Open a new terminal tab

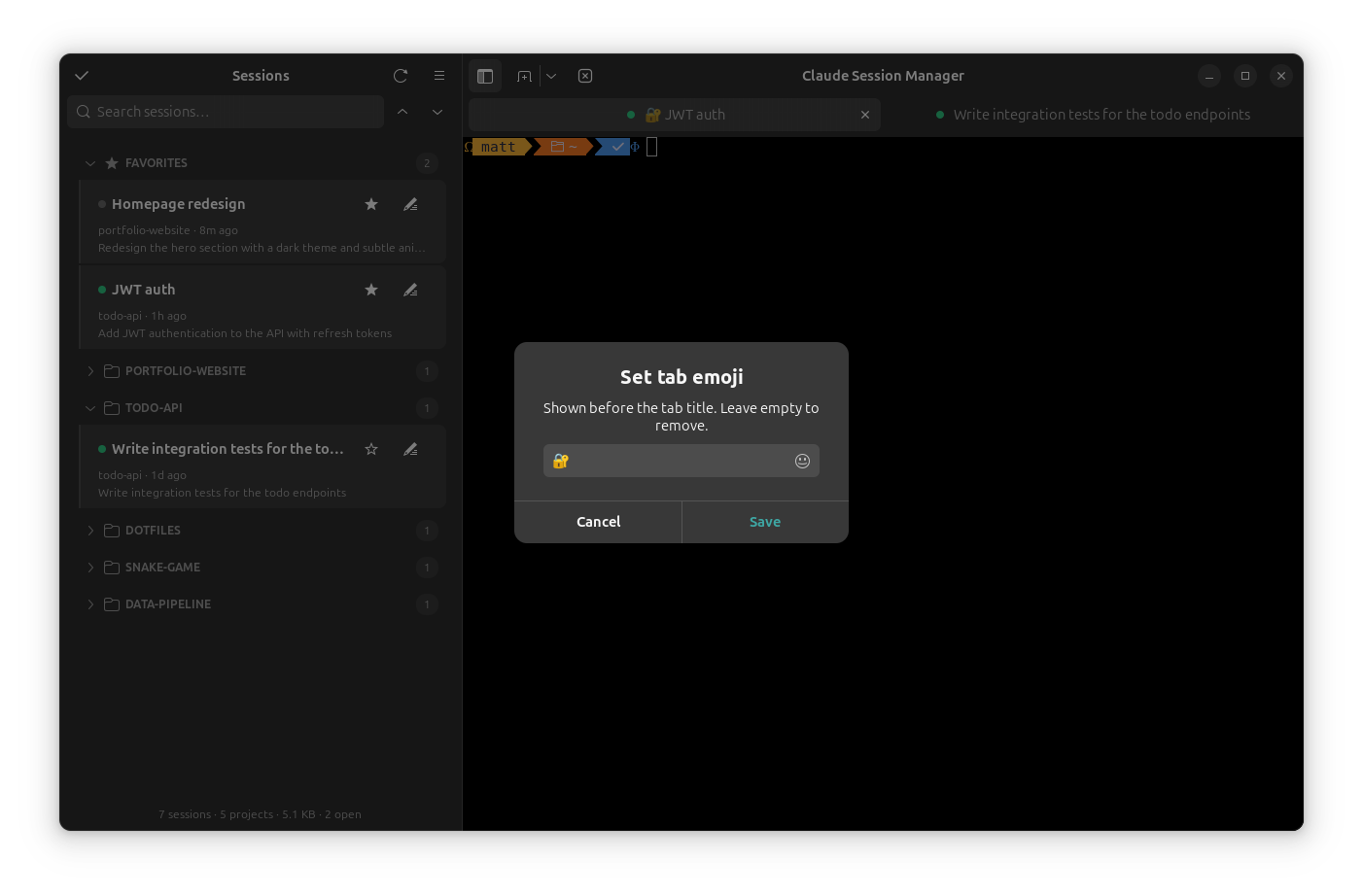coord(524,76)
